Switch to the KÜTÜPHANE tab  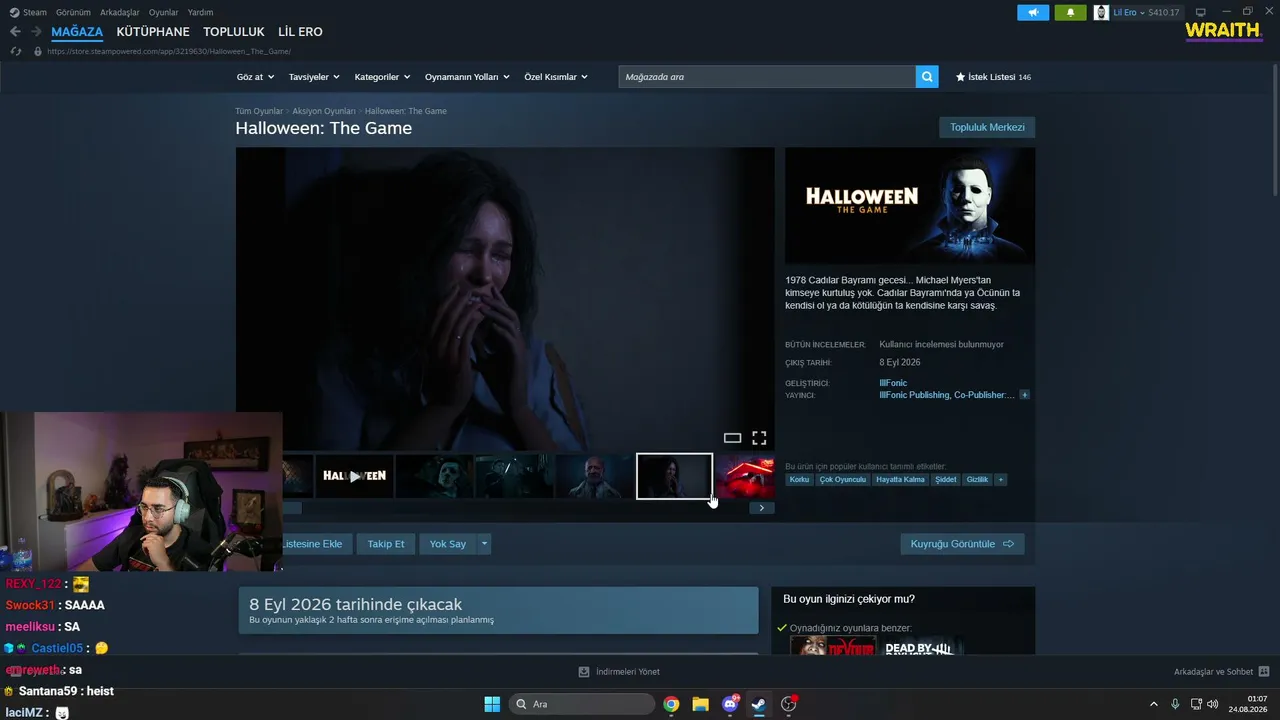pyautogui.click(x=153, y=32)
